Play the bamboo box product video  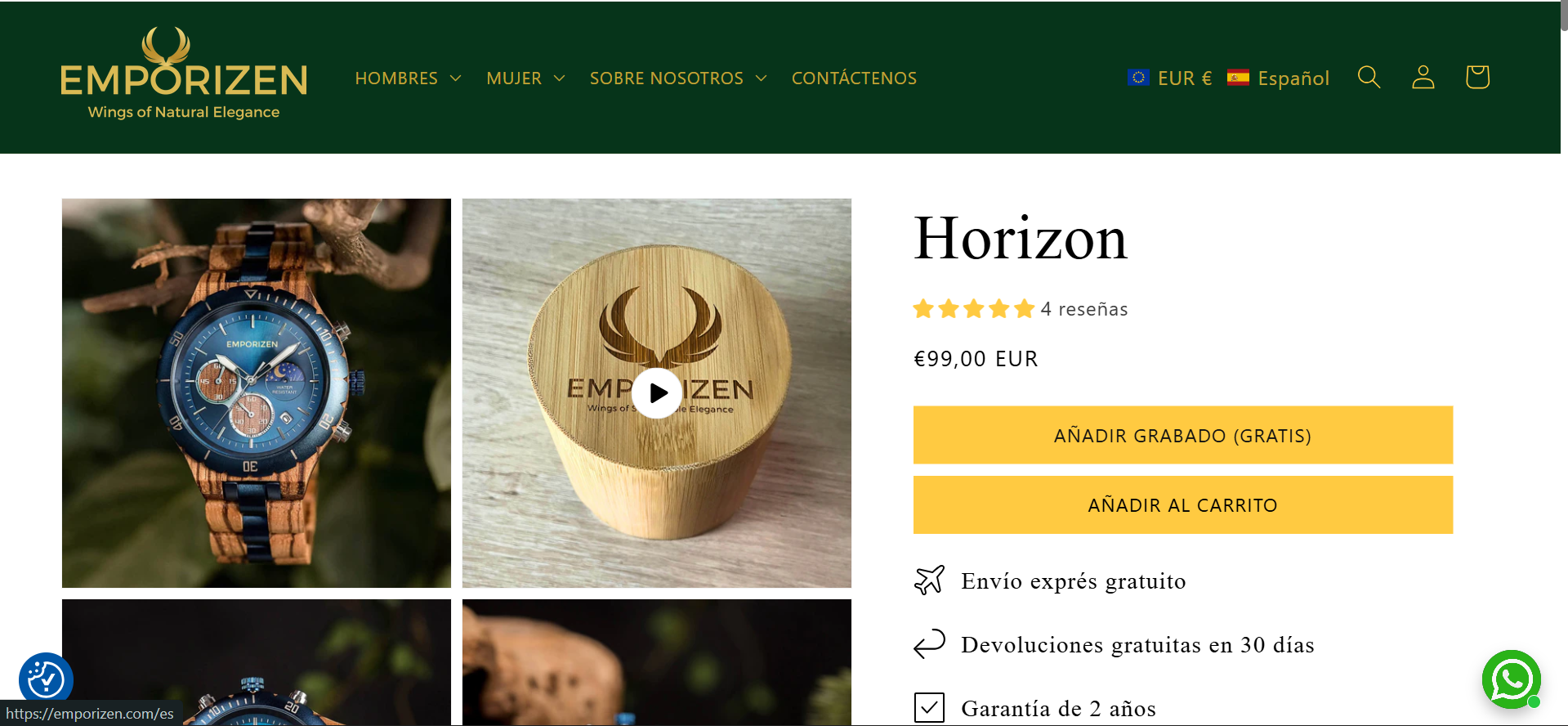(657, 393)
